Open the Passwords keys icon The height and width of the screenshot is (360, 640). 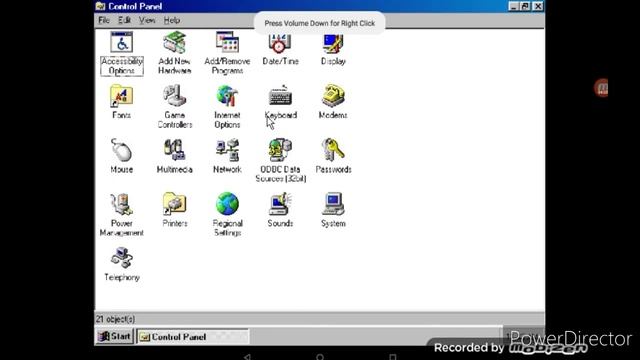coord(333,149)
